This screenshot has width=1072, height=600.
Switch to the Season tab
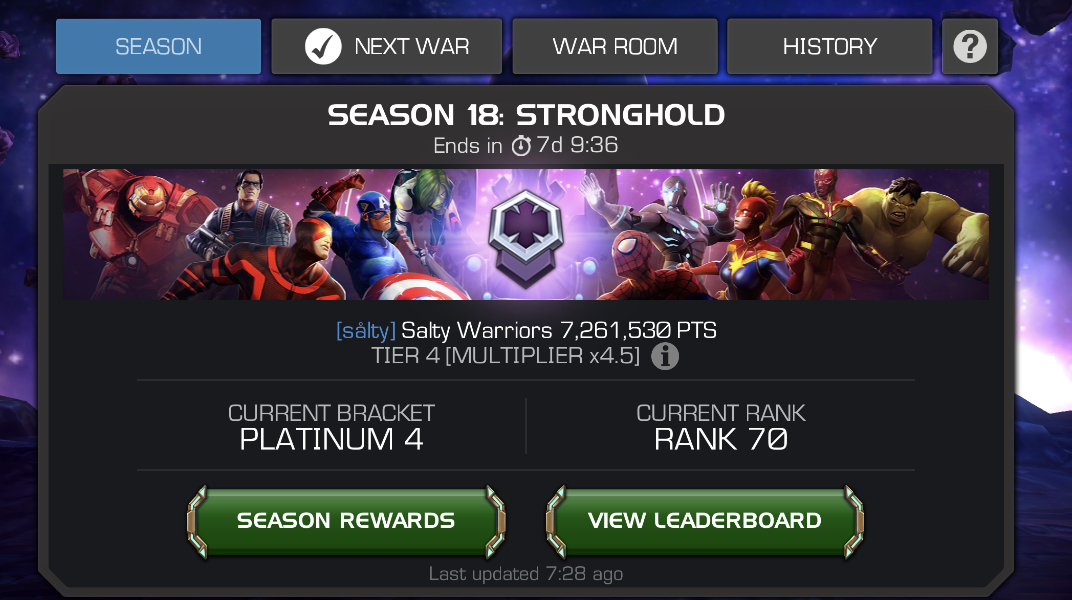(x=159, y=46)
